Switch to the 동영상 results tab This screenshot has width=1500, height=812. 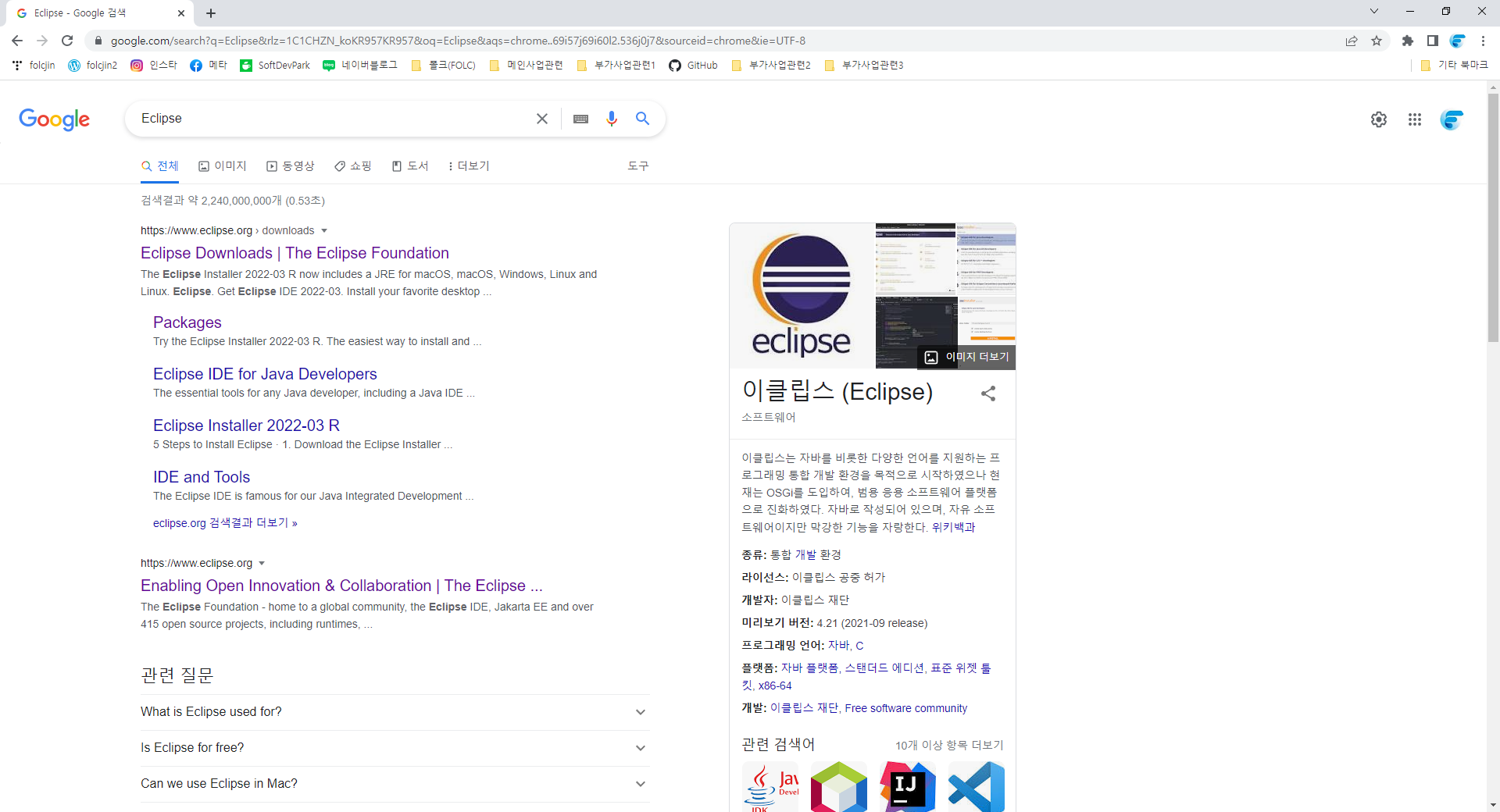click(291, 166)
